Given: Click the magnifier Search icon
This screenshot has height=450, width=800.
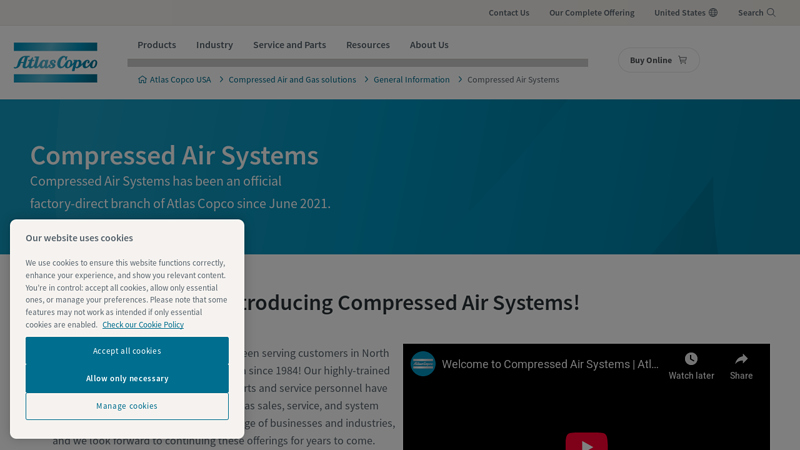Looking at the screenshot, I should point(771,13).
